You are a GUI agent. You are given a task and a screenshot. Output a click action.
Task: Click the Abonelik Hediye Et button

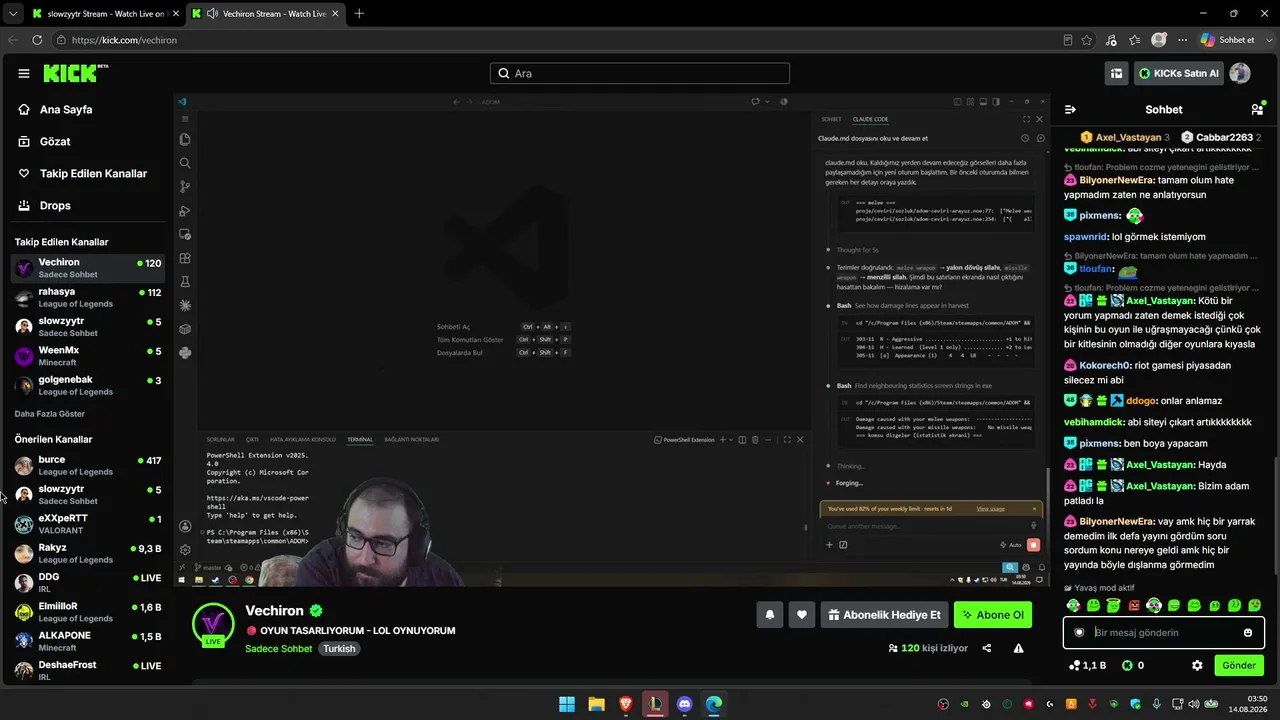[884, 615]
